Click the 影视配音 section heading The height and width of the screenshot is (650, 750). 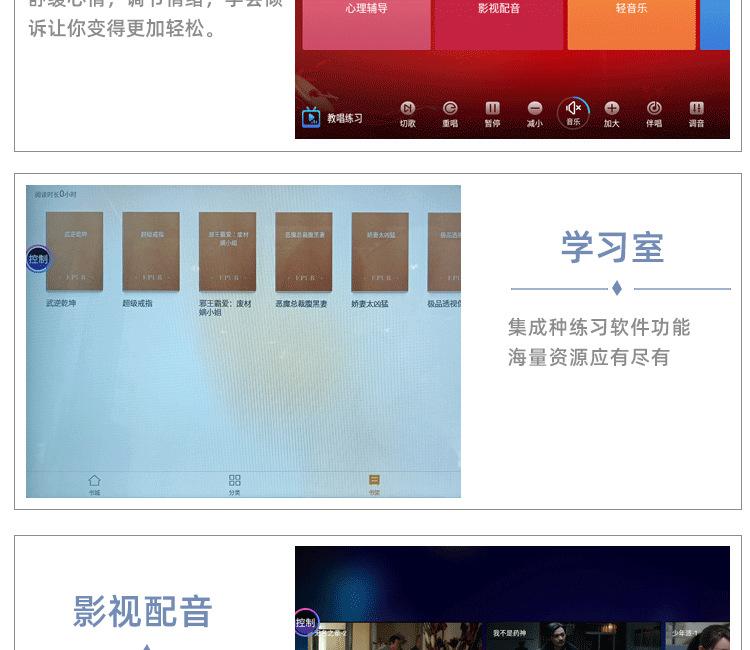pyautogui.click(x=142, y=611)
